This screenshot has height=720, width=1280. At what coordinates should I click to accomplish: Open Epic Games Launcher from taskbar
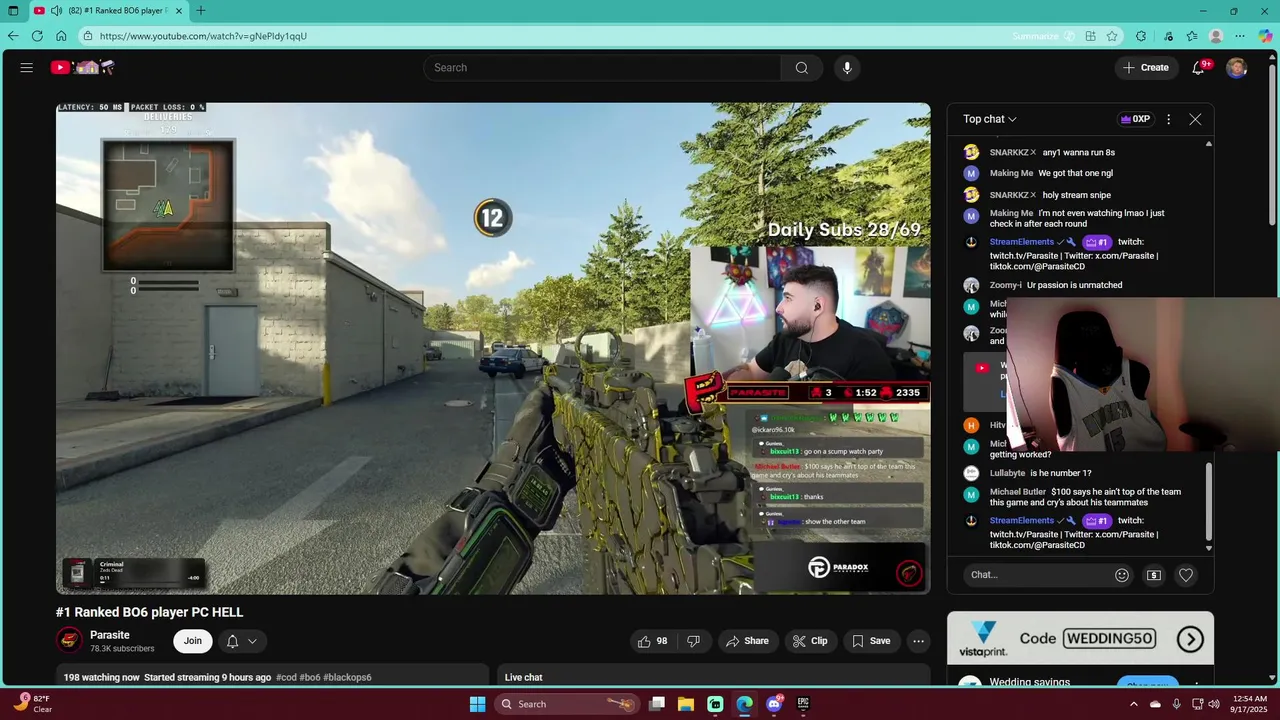tap(803, 704)
